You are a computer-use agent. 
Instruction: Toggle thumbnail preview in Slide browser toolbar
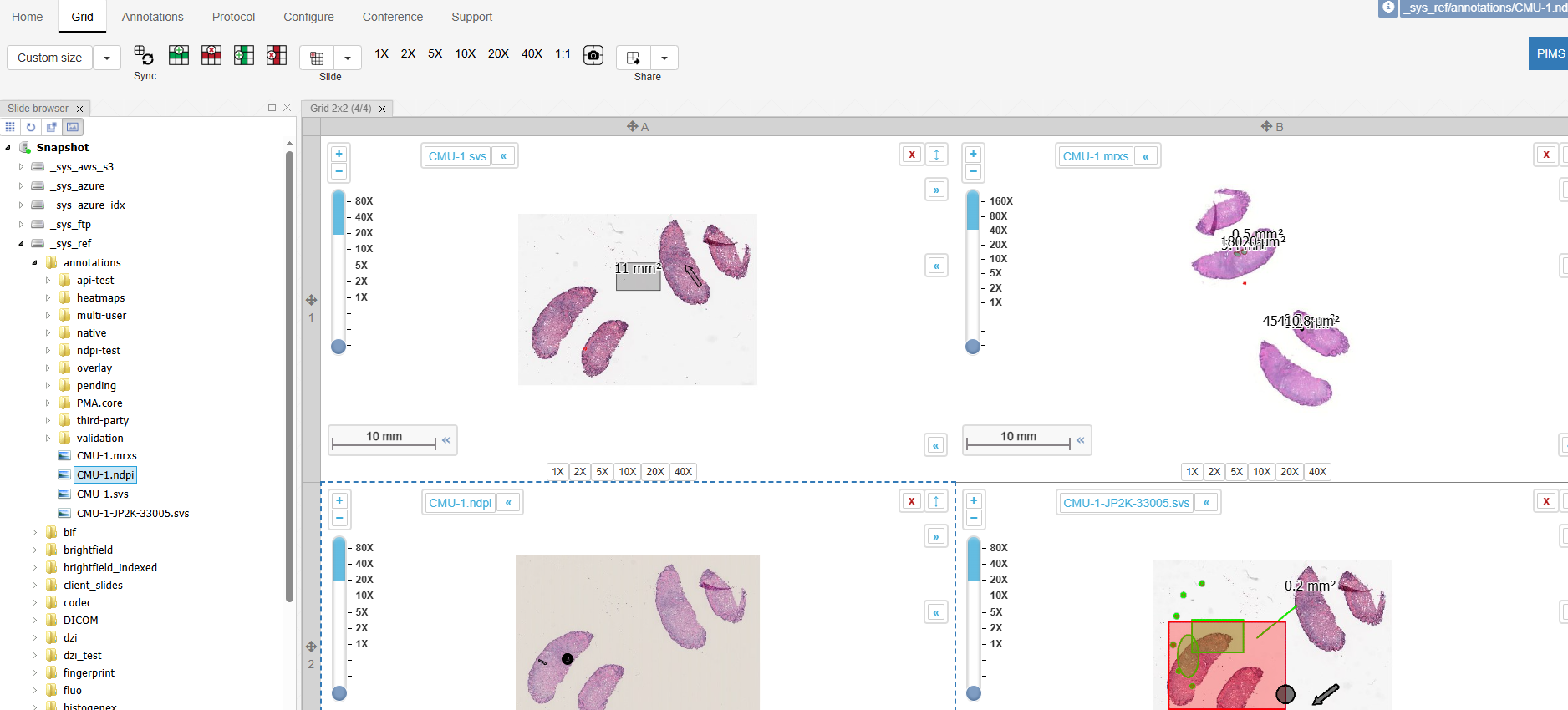point(73,127)
